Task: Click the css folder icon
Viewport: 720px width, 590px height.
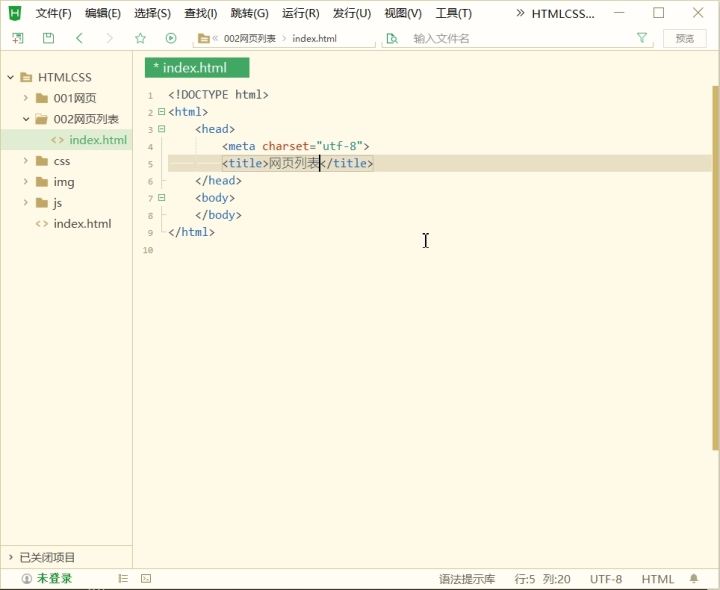Action: click(x=42, y=161)
